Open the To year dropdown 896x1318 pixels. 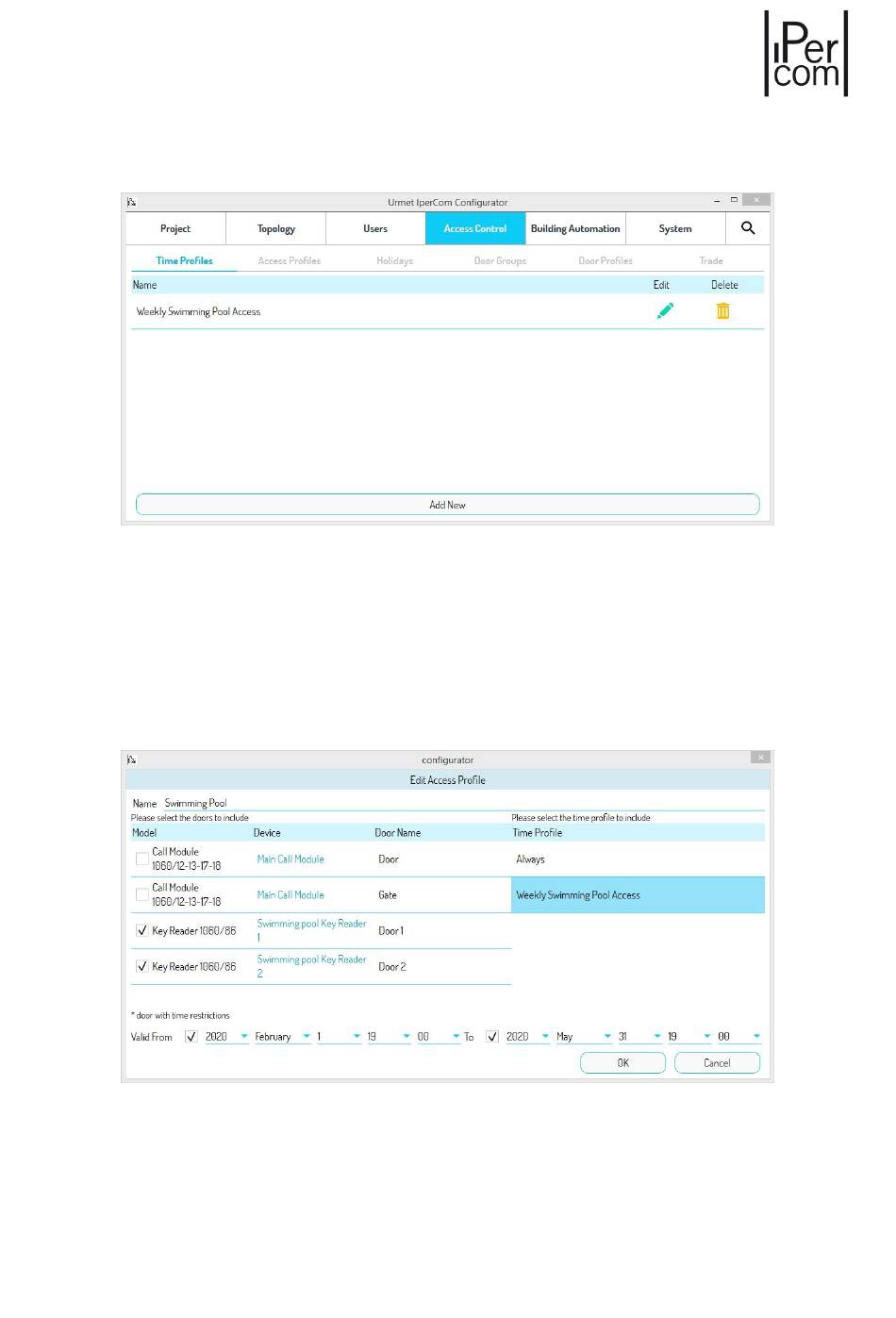point(527,1036)
